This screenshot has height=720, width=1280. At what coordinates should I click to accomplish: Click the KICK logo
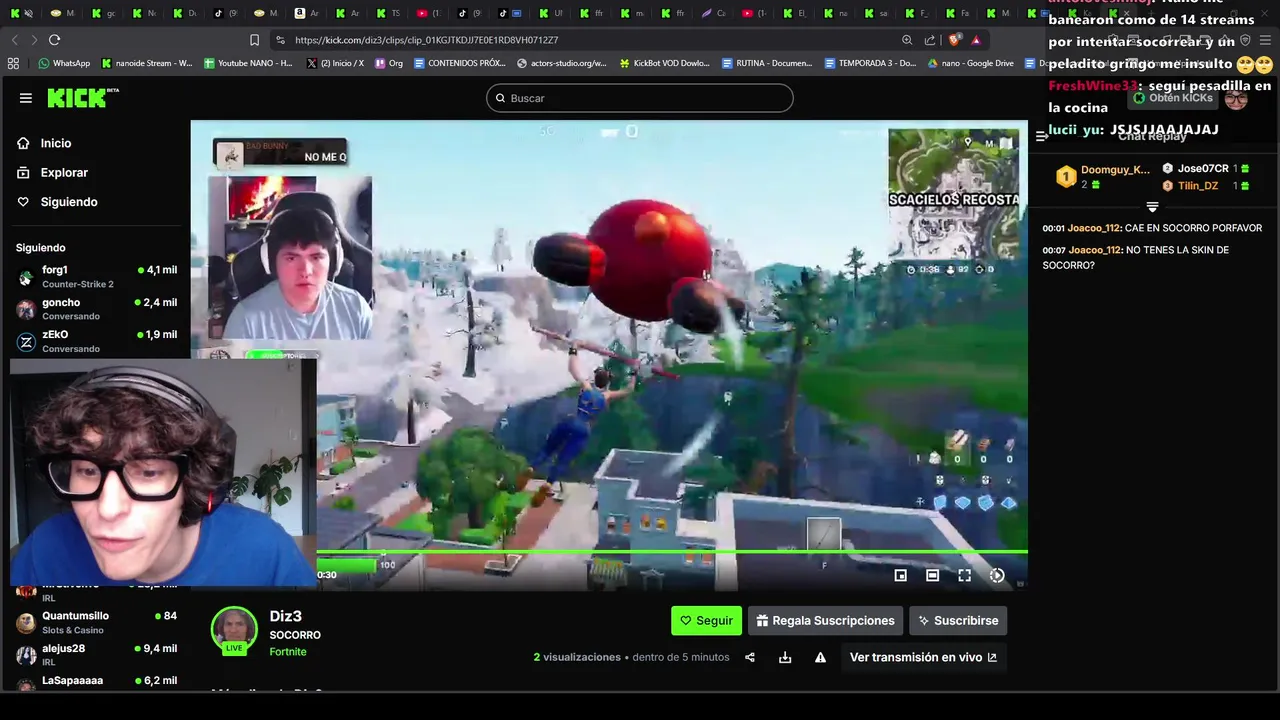tap(82, 98)
